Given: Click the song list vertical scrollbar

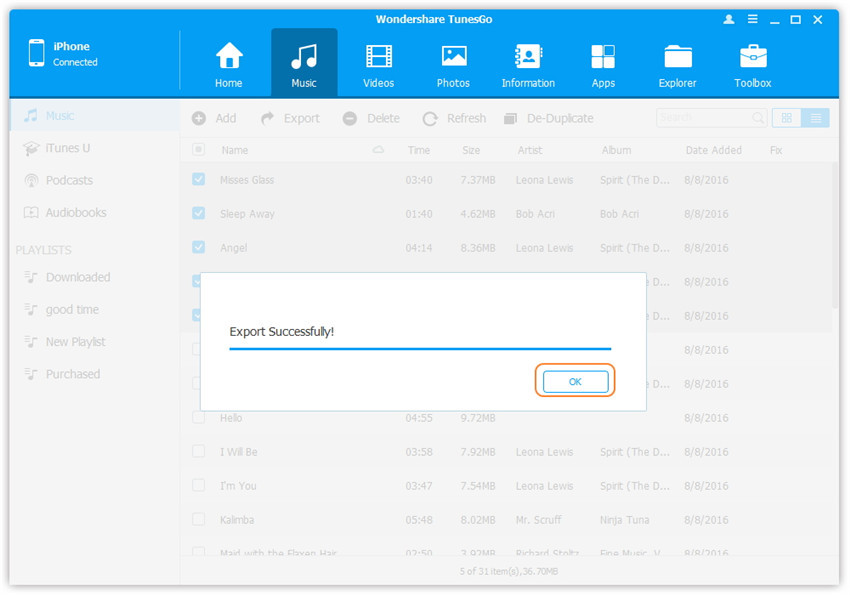Looking at the screenshot, I should (834, 240).
